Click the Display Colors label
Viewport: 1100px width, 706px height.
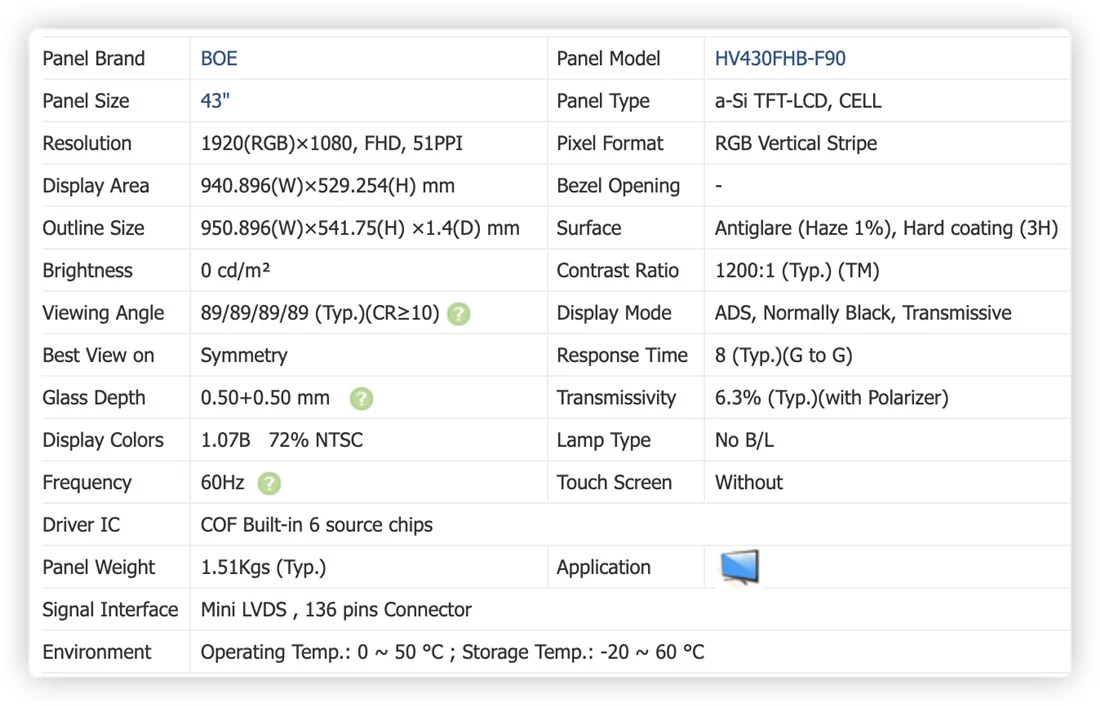[103, 440]
